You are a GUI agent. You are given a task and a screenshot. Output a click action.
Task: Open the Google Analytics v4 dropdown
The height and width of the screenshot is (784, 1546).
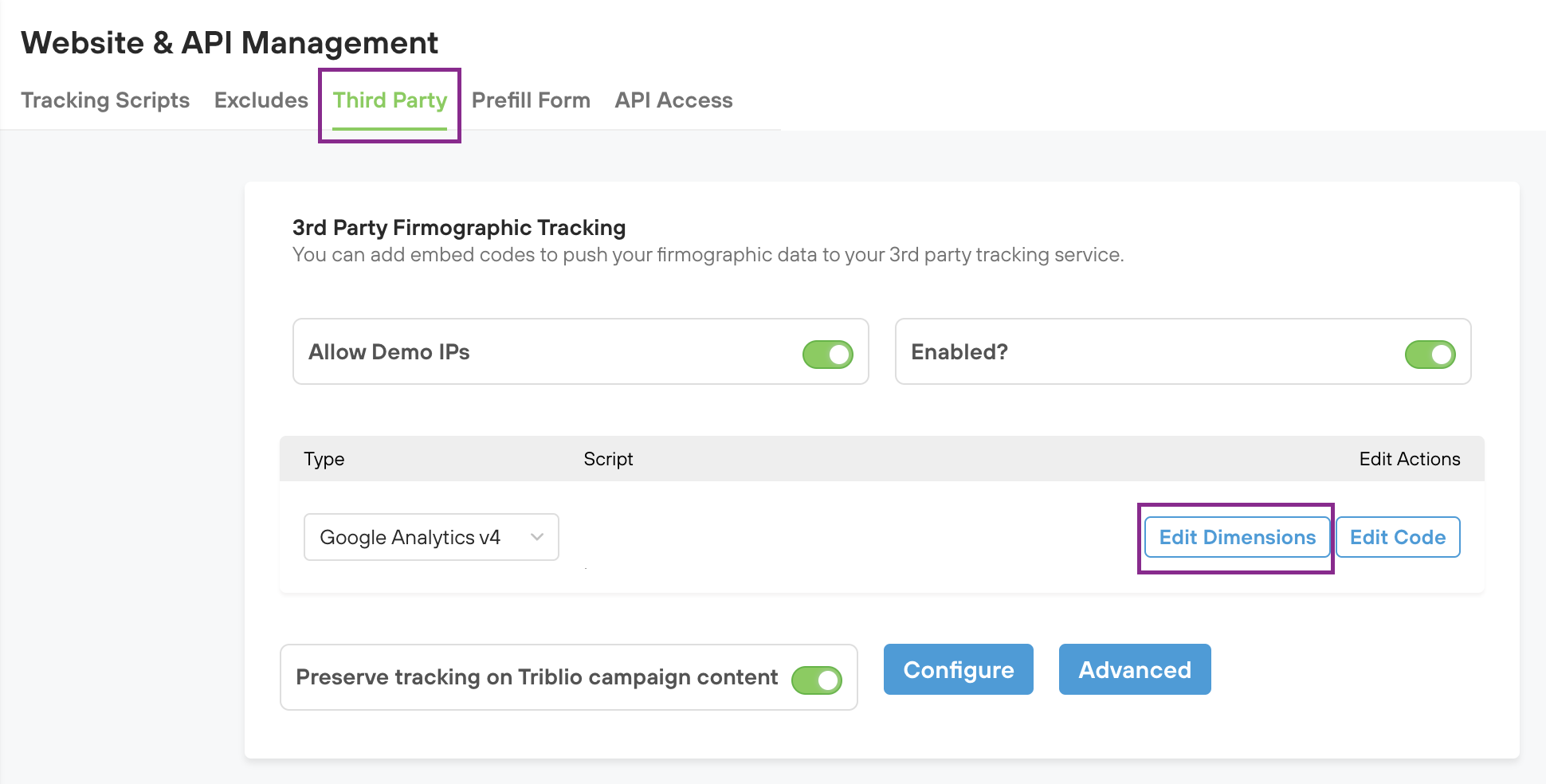pos(430,537)
